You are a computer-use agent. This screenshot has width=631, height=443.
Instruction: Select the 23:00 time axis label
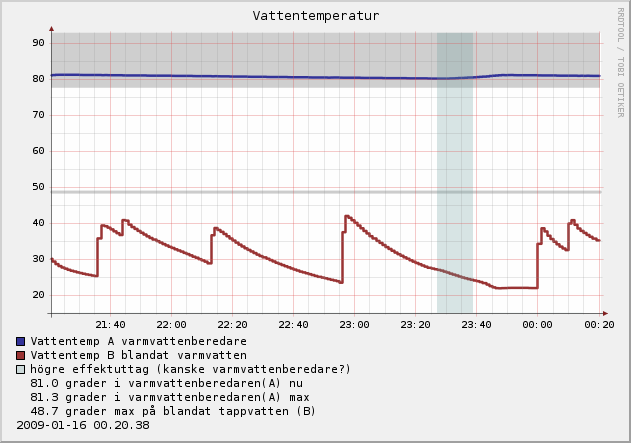tap(355, 325)
